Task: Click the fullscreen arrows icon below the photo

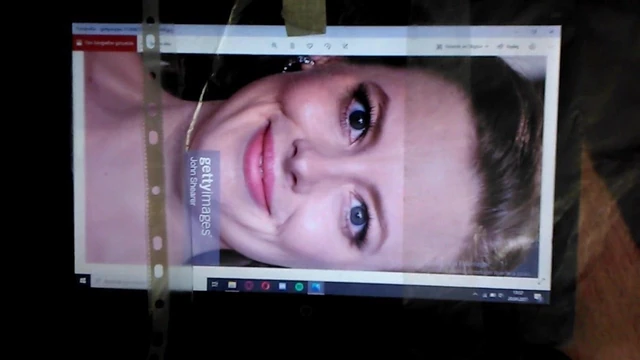Action: click(x=542, y=281)
